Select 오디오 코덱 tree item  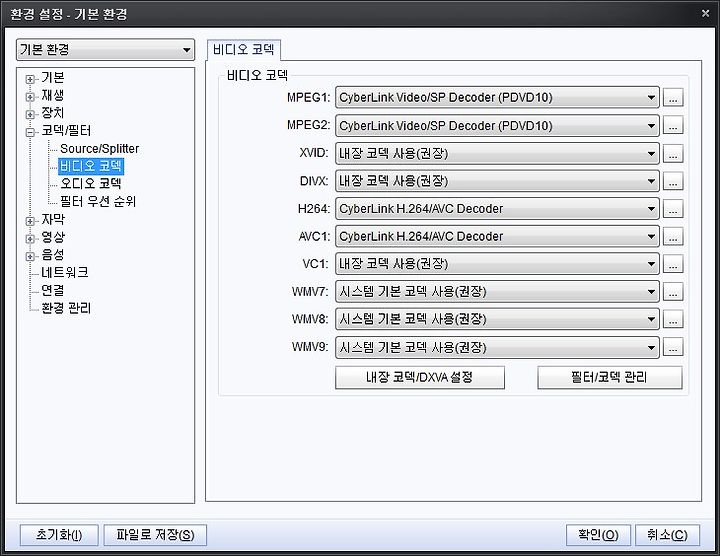pyautogui.click(x=91, y=184)
